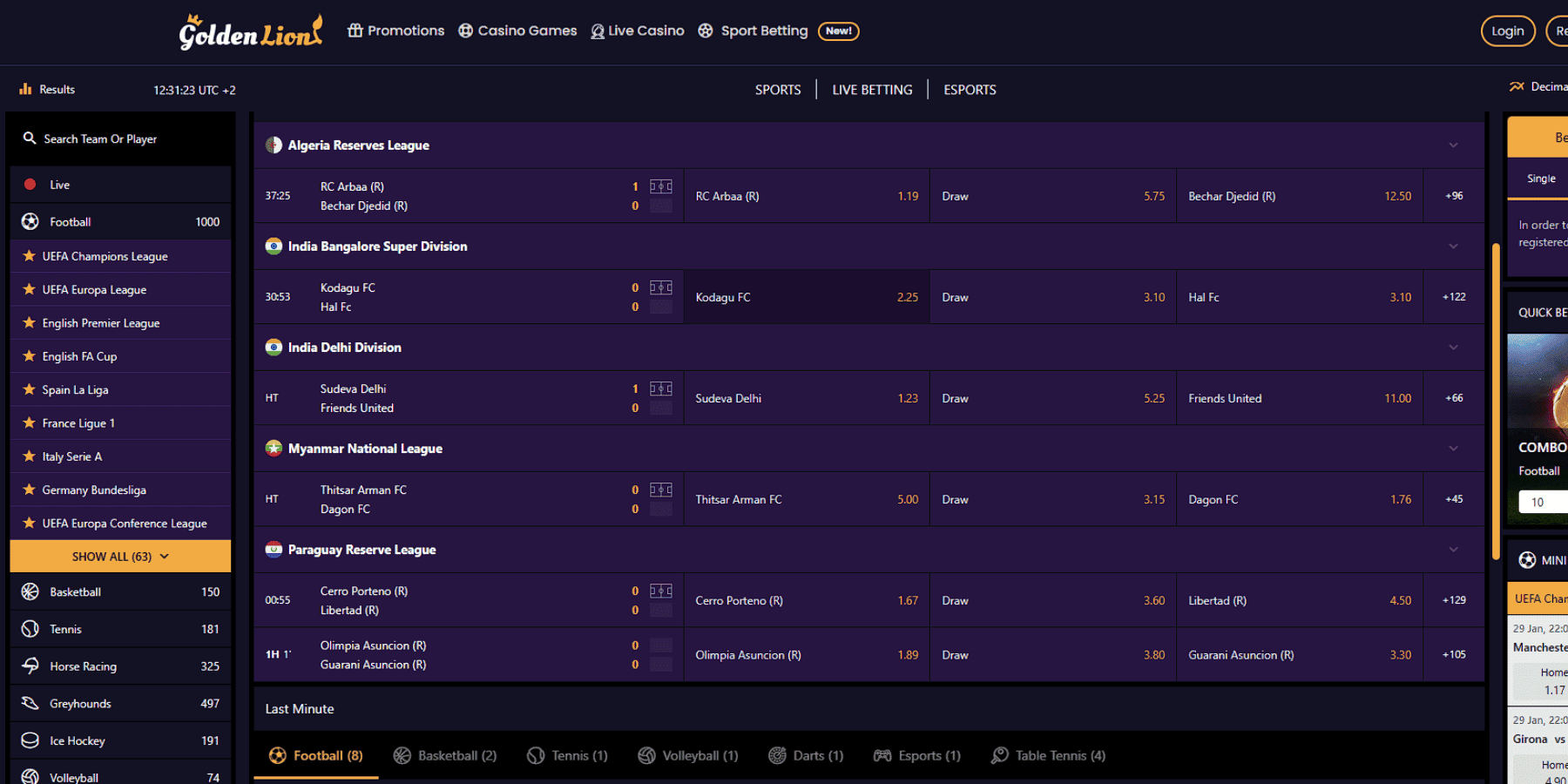Open +96 more markets for RC Arbaa match
The height and width of the screenshot is (784, 1568).
[1454, 196]
